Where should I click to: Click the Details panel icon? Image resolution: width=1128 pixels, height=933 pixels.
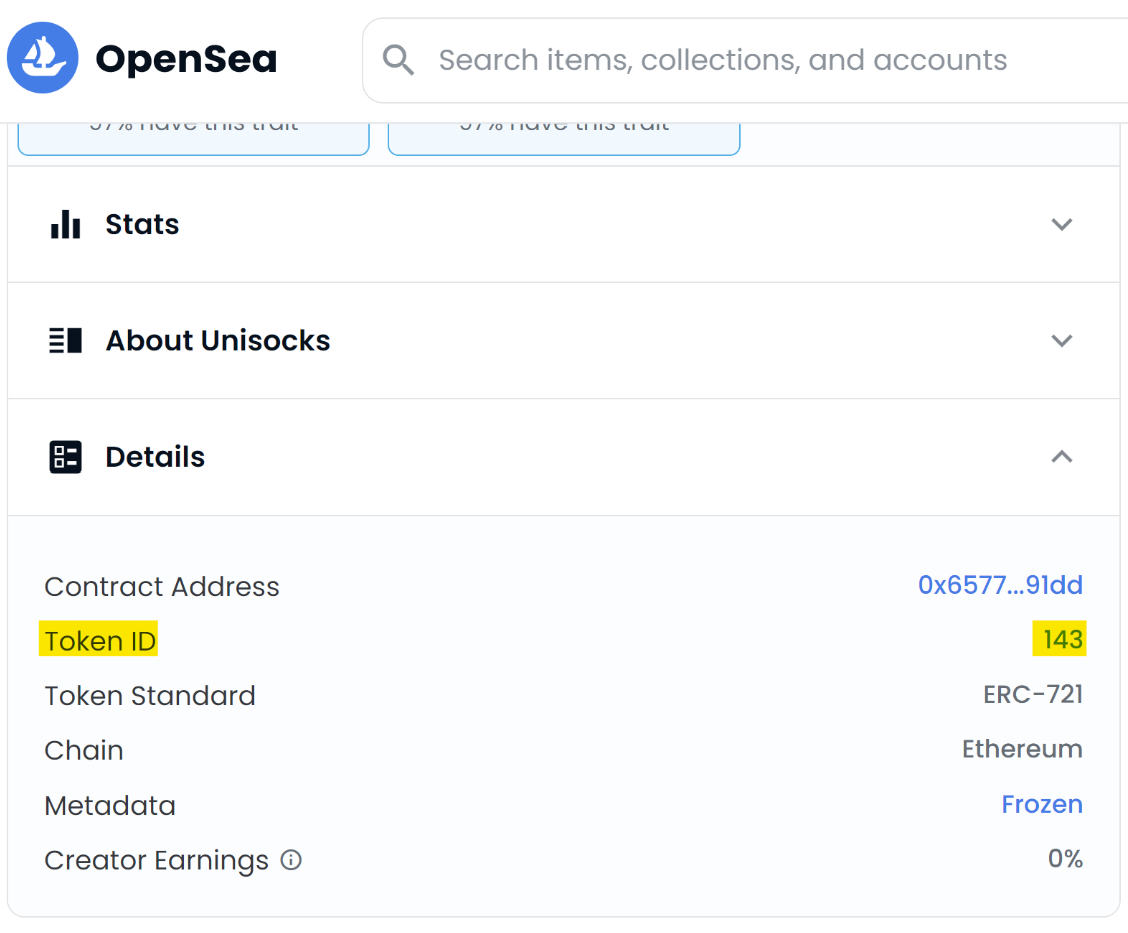tap(65, 457)
